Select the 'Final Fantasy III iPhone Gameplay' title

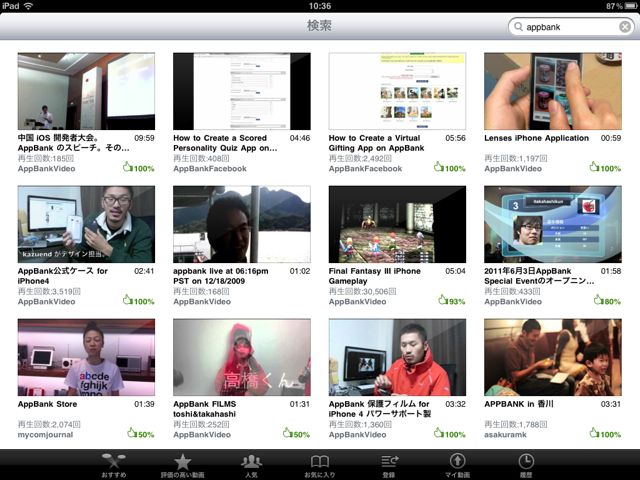[375, 276]
